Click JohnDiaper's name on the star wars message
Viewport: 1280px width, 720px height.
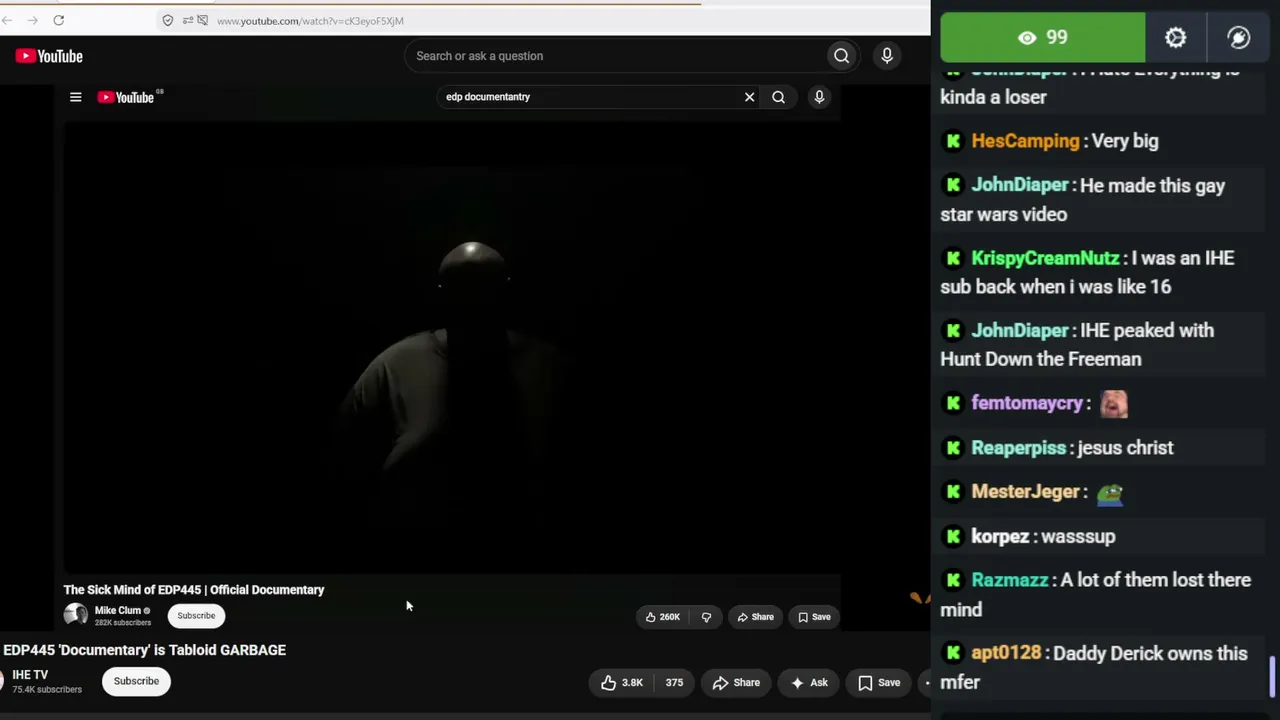coord(1020,185)
